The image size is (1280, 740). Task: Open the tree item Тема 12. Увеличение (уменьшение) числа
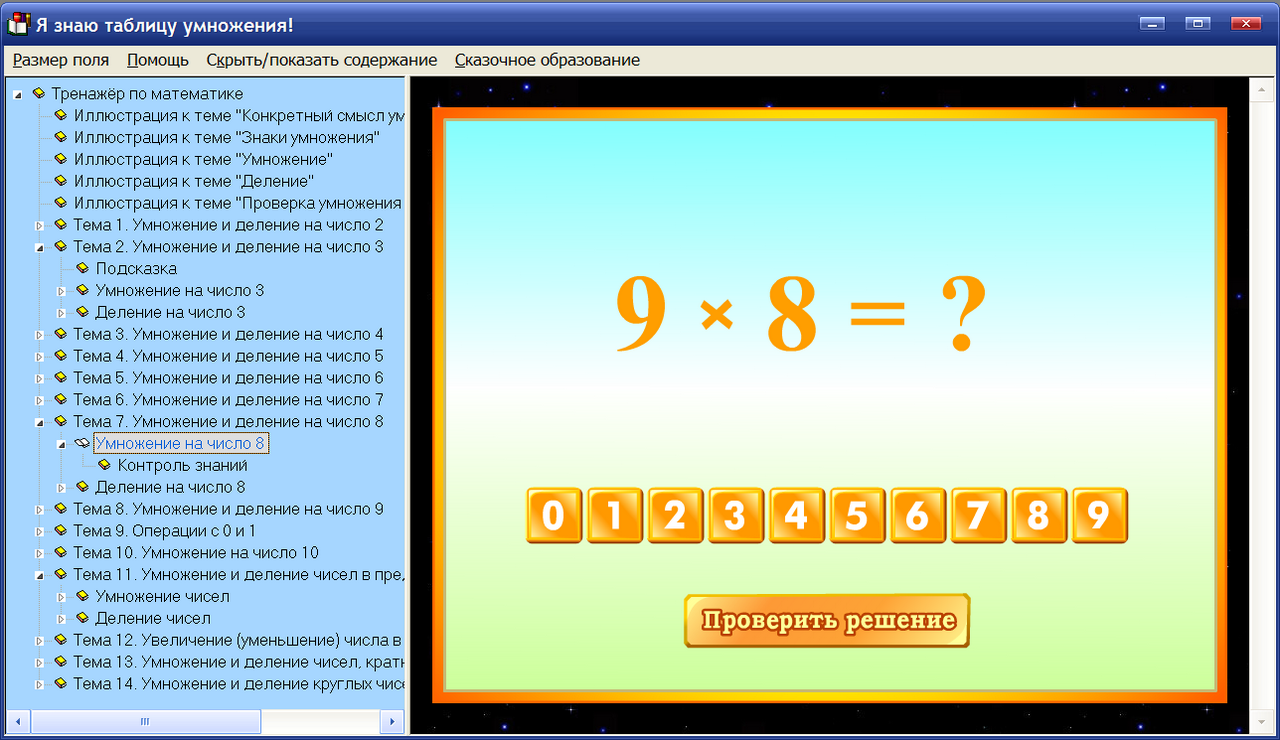click(x=238, y=640)
